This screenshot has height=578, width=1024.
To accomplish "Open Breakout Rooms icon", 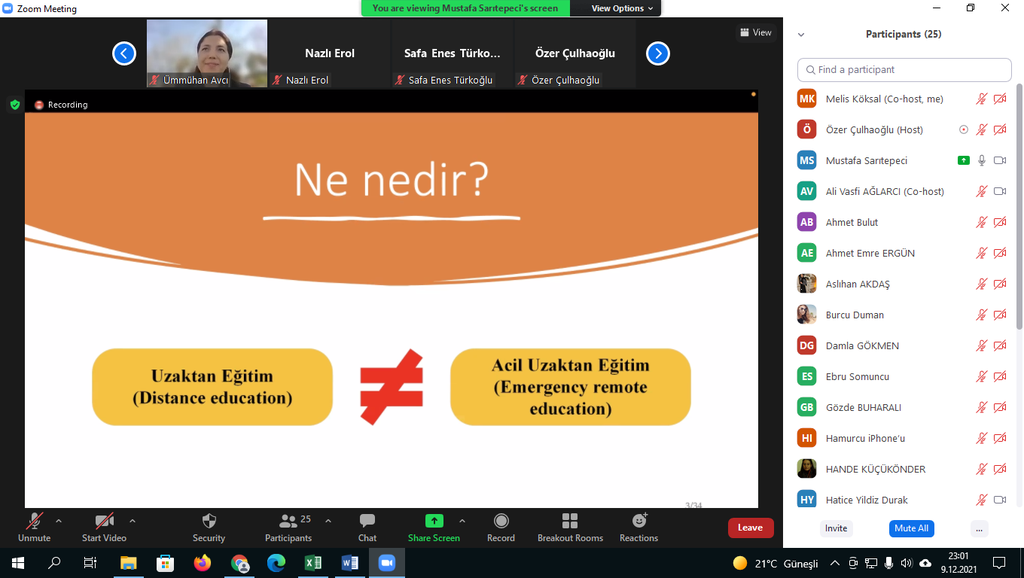I will [569, 522].
